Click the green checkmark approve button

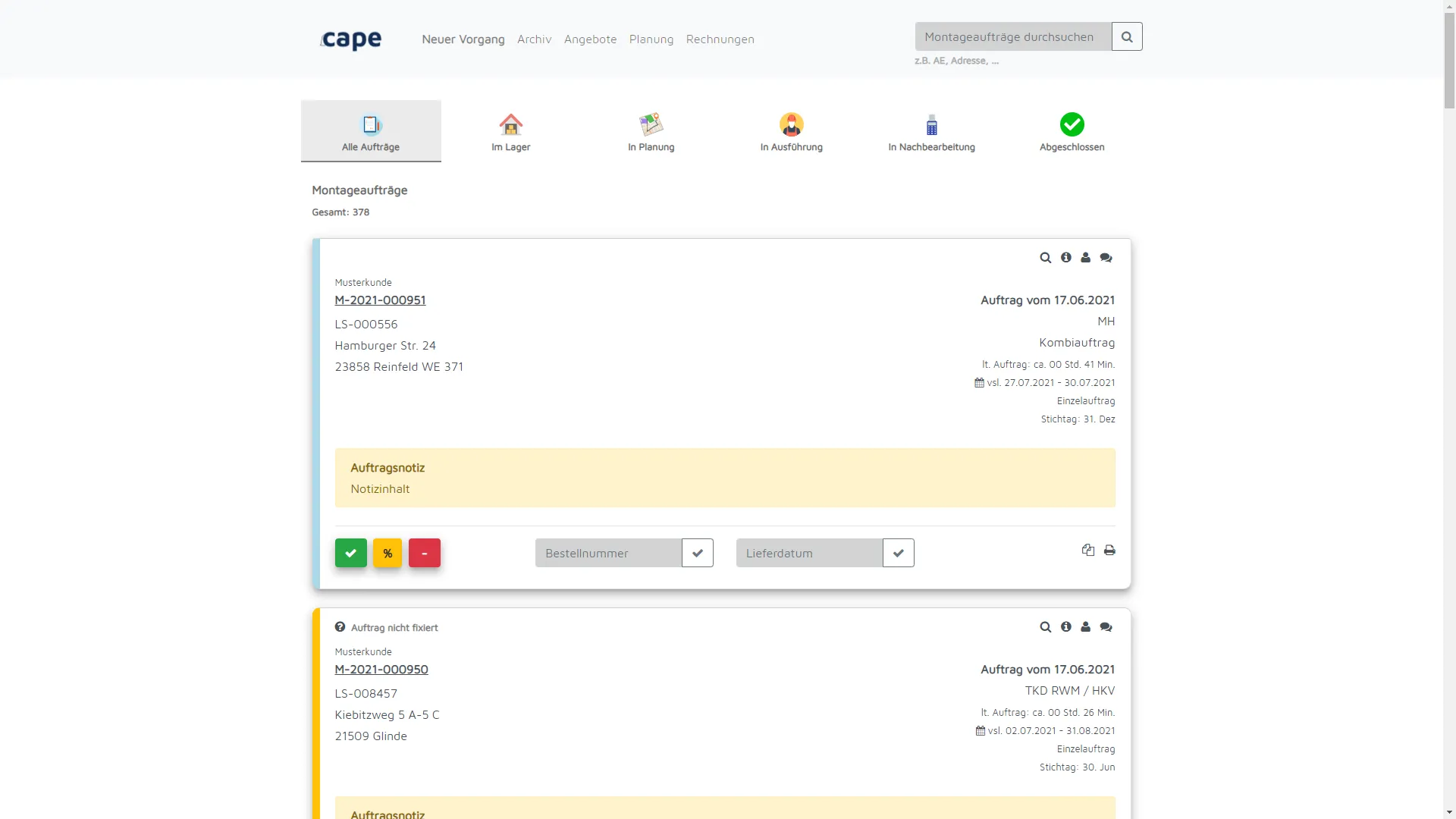tap(351, 553)
